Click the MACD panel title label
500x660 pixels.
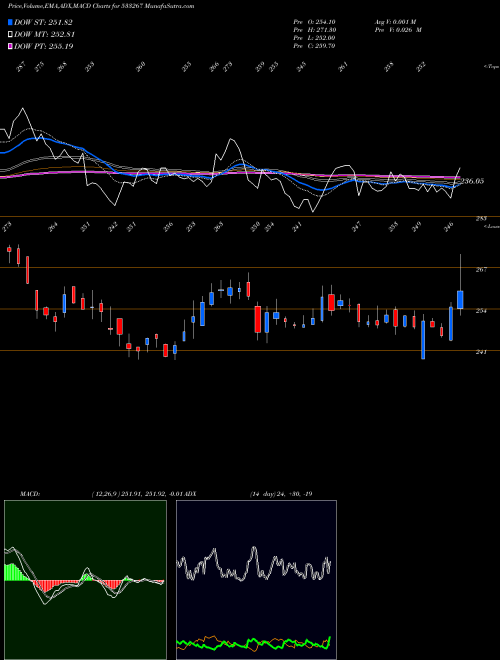coord(30,494)
